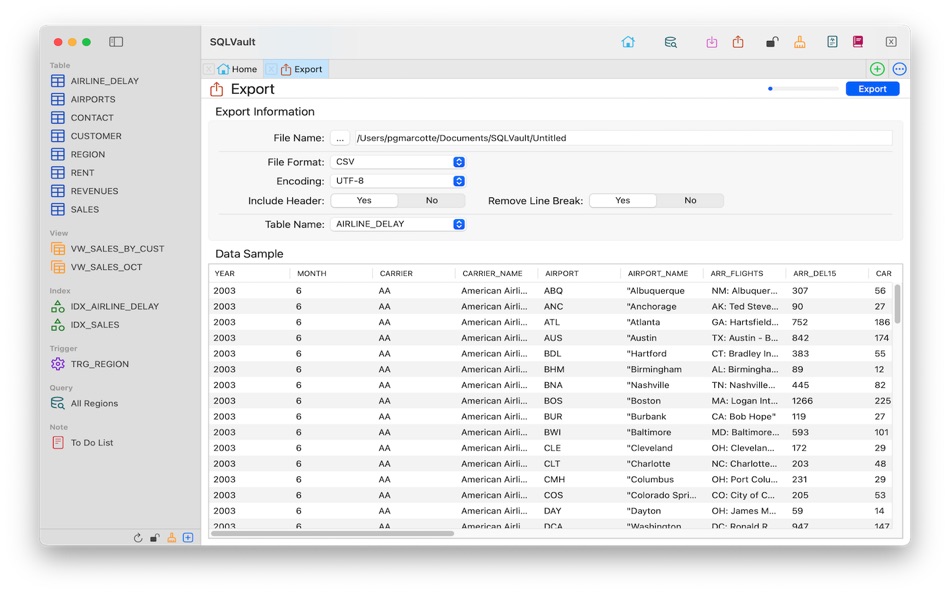
Task: Click the IDX_SALES index icon
Action: (x=58, y=324)
